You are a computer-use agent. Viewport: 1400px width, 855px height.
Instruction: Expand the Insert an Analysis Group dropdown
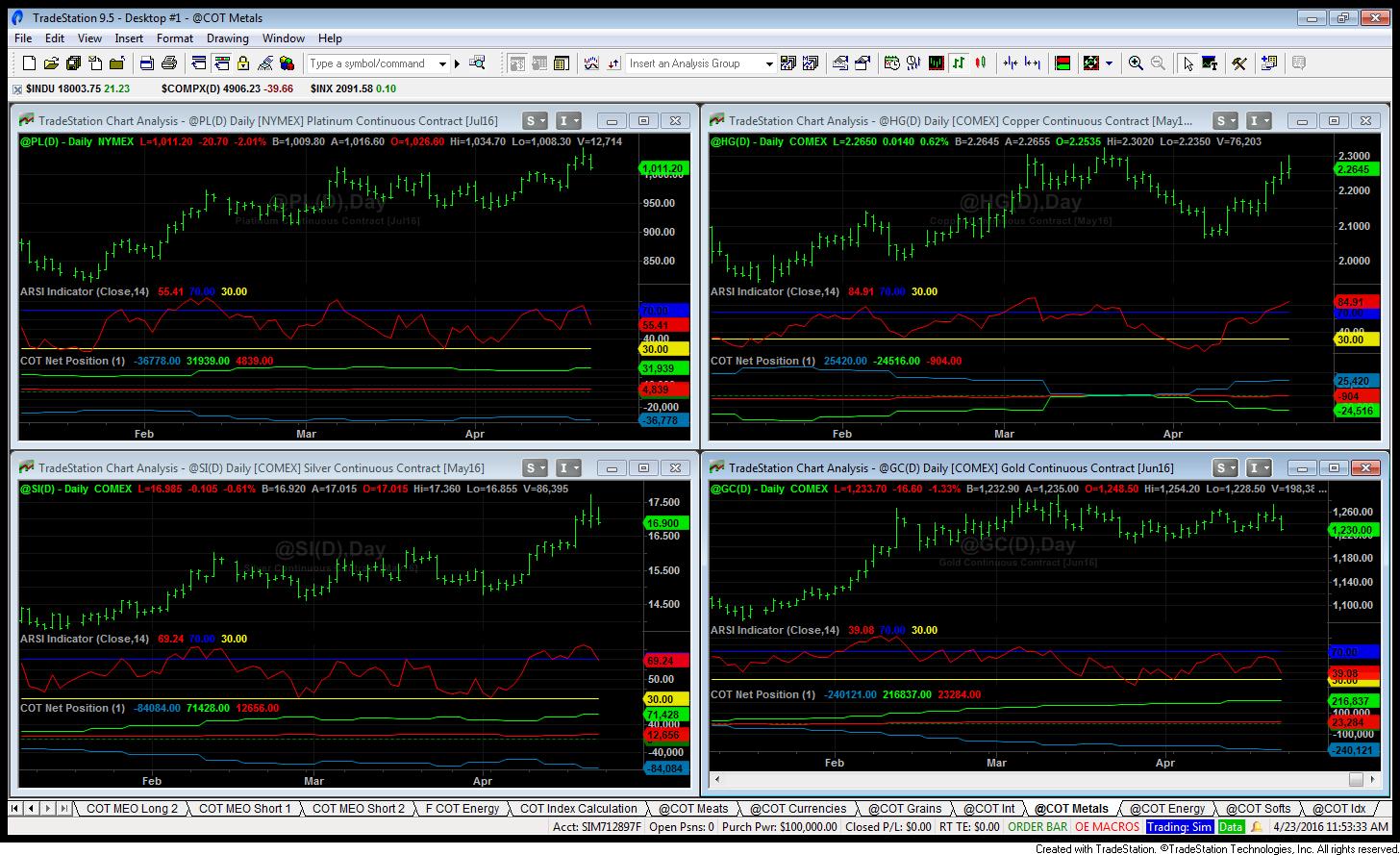click(x=768, y=63)
